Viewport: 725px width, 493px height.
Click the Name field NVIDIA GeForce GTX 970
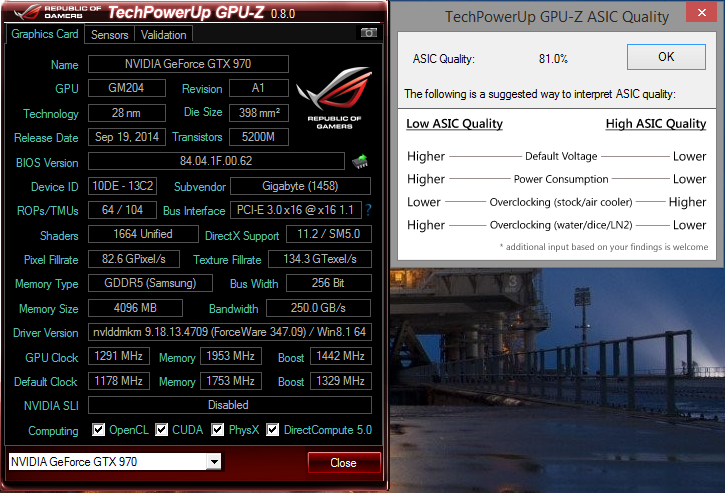(188, 64)
